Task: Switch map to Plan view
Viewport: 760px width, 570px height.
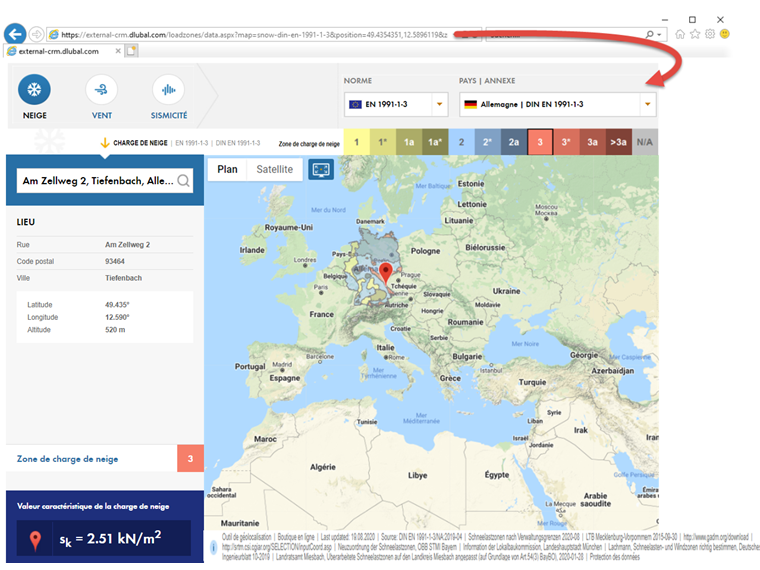Action: tap(227, 169)
